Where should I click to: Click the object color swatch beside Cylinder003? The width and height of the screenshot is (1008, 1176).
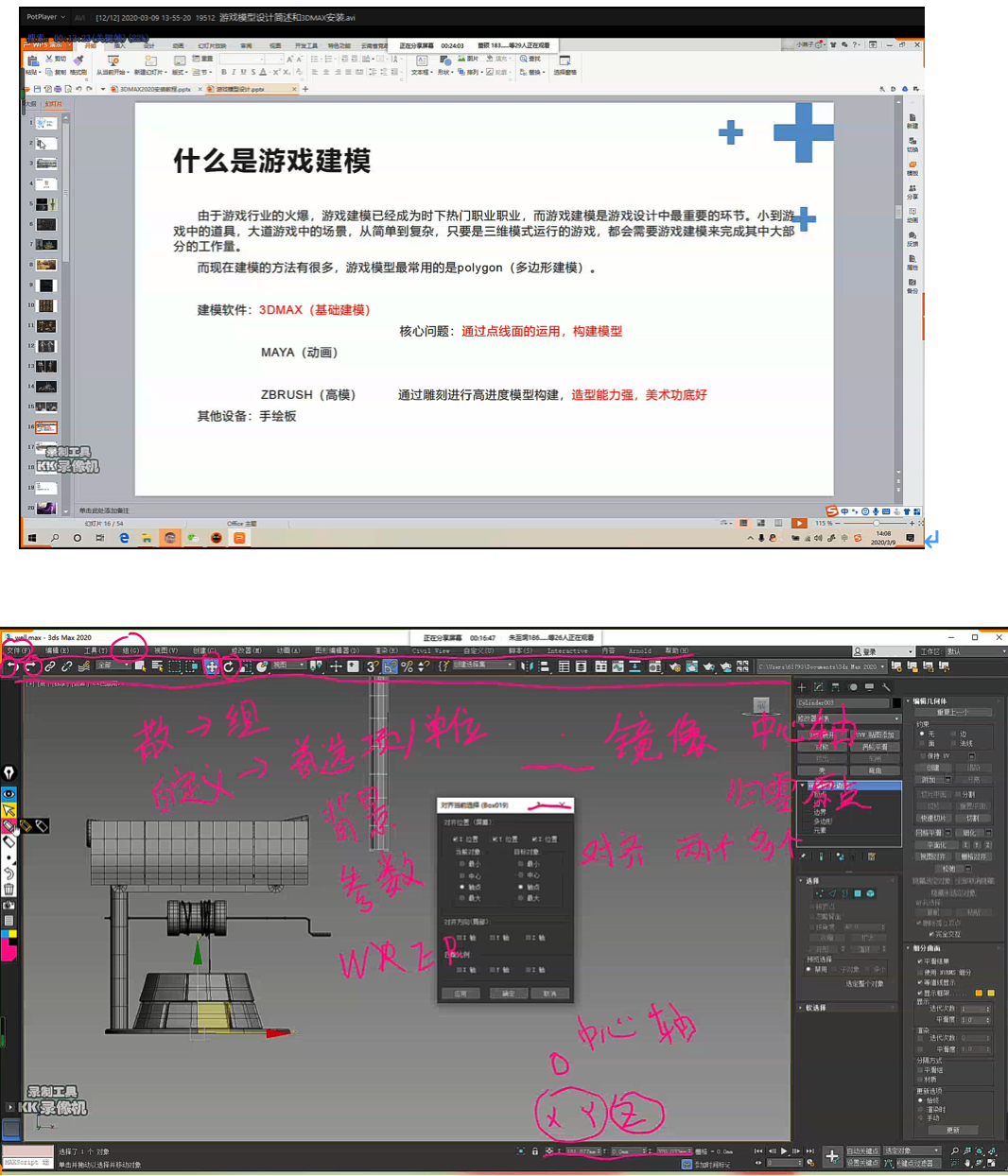896,703
